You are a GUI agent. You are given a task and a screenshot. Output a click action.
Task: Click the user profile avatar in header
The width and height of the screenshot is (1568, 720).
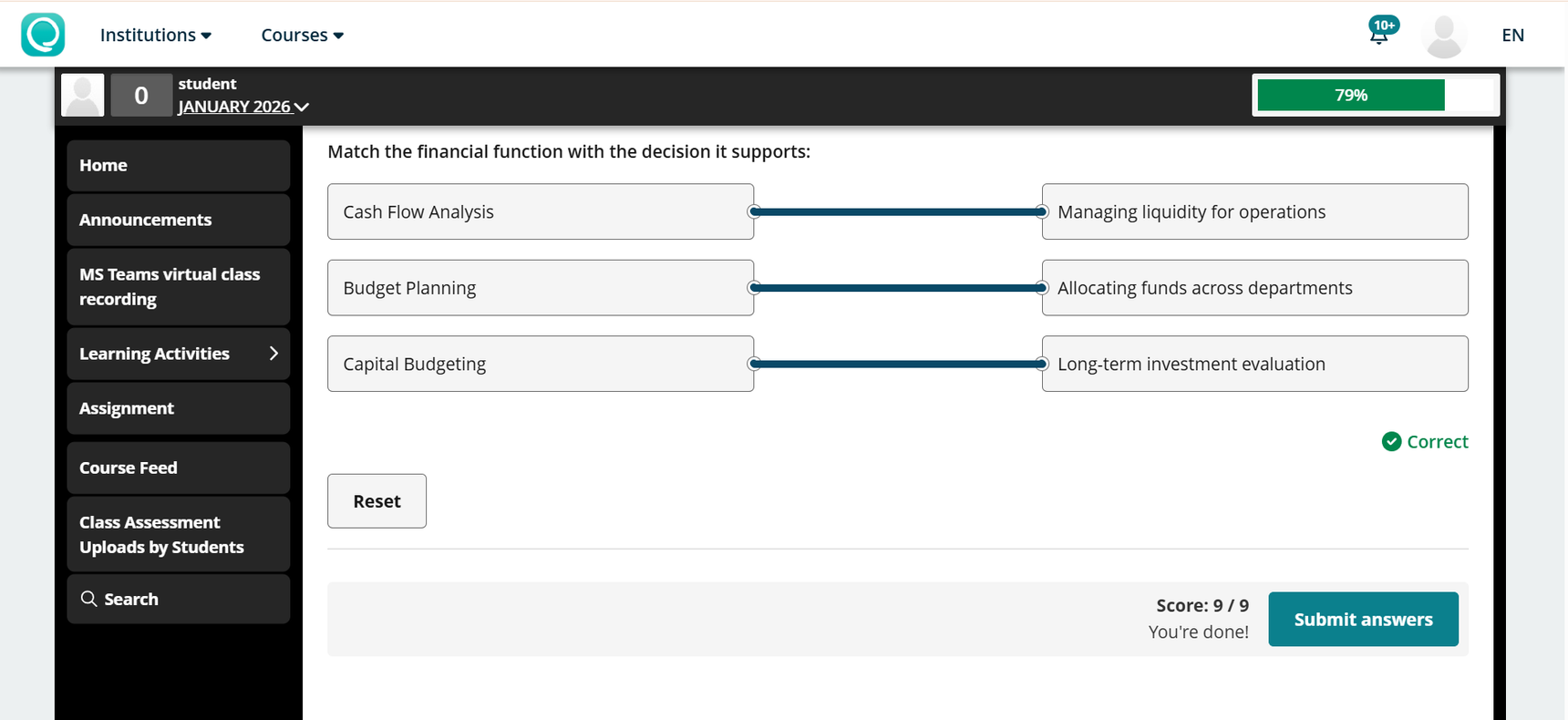pos(1444,36)
